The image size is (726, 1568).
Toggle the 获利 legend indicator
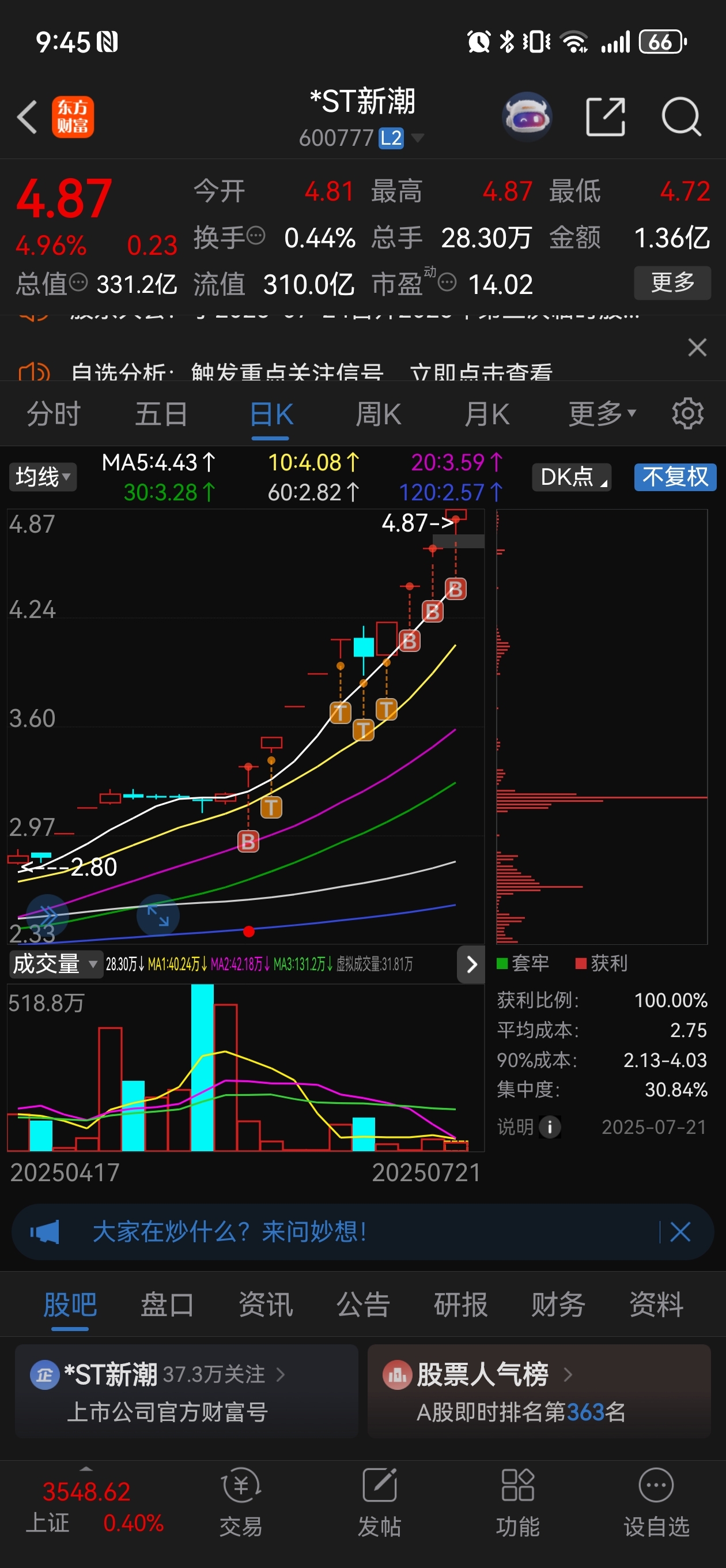601,963
